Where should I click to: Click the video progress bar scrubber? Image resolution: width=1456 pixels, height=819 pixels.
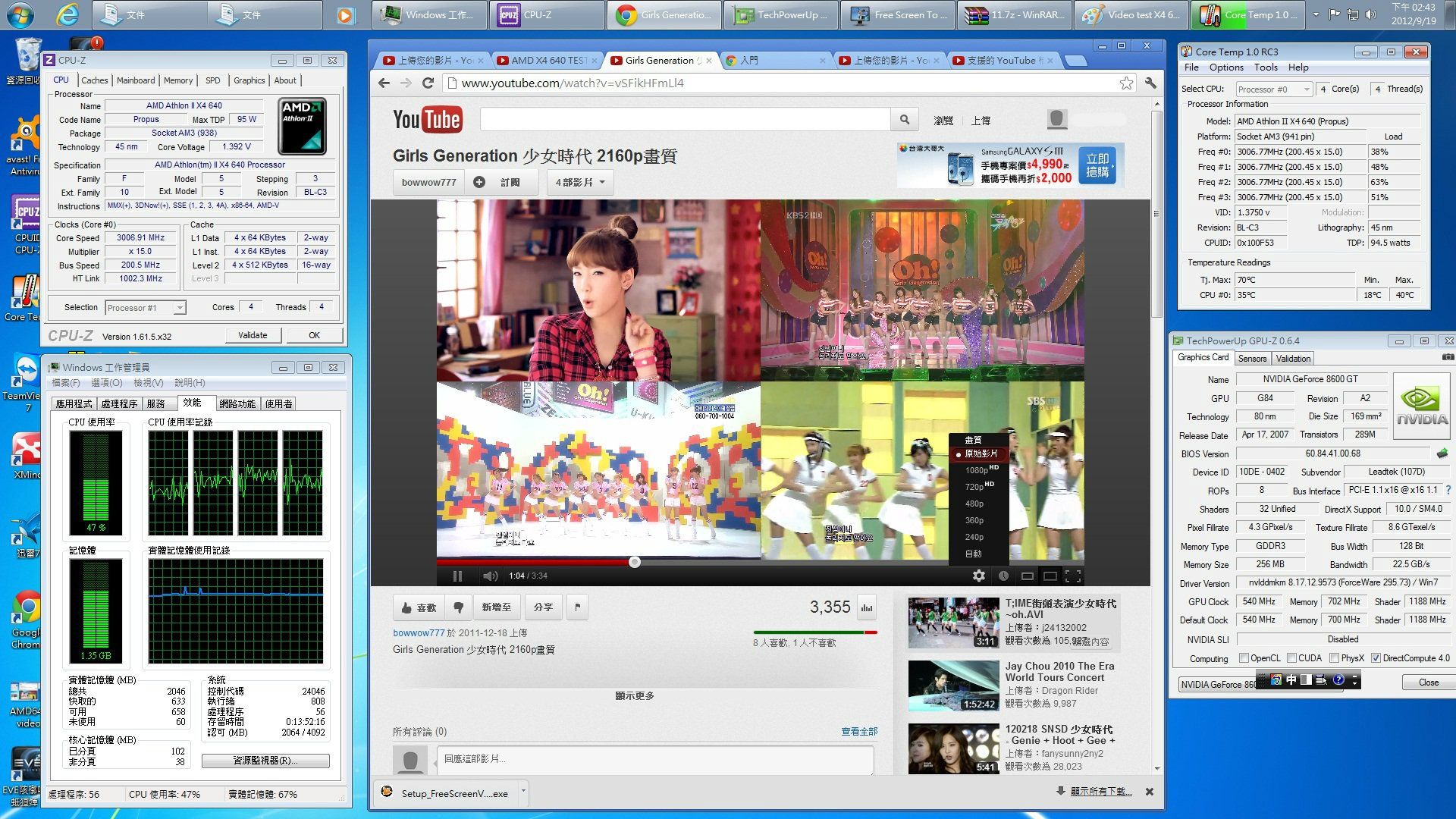point(635,562)
